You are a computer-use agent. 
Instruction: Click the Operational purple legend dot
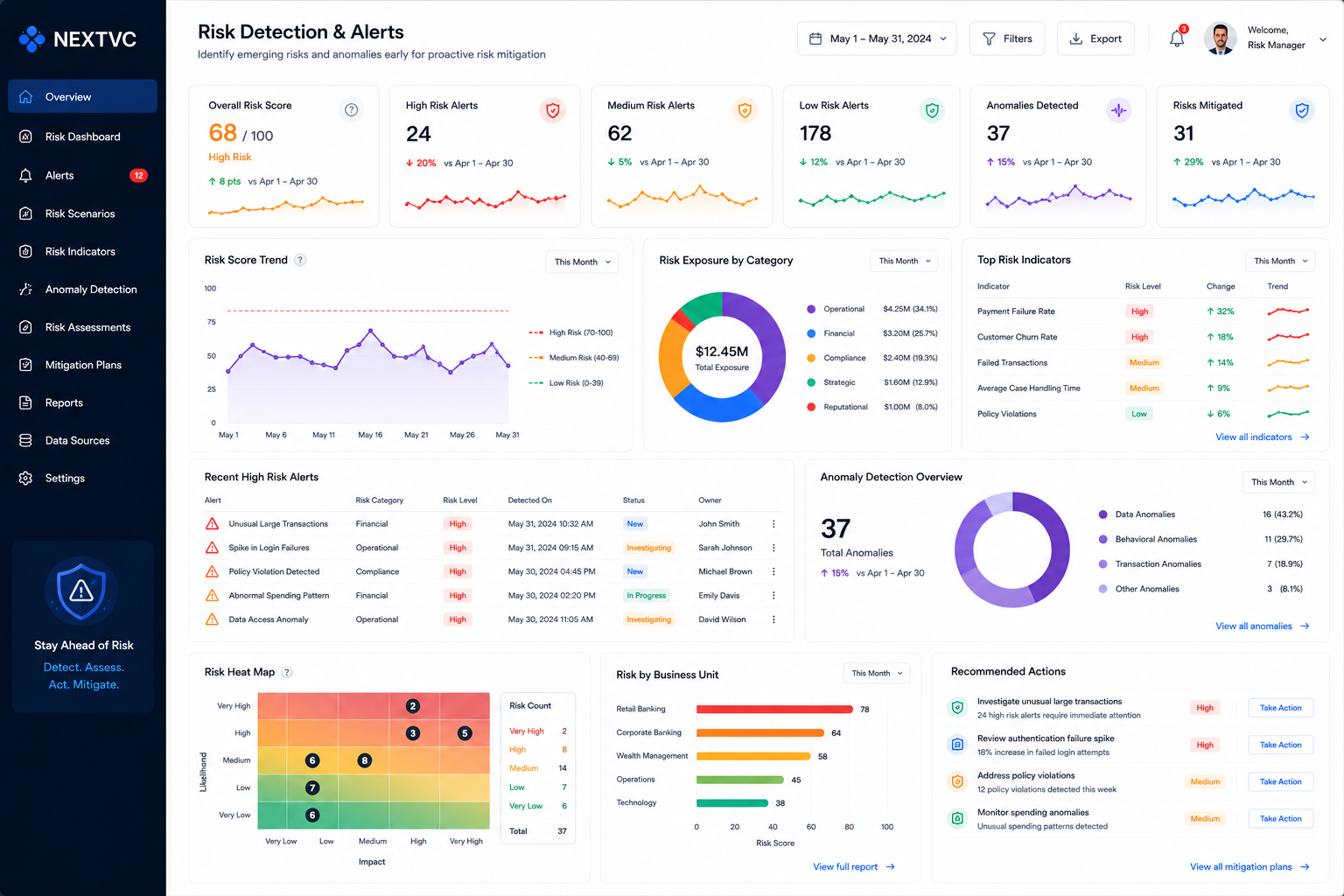point(811,309)
